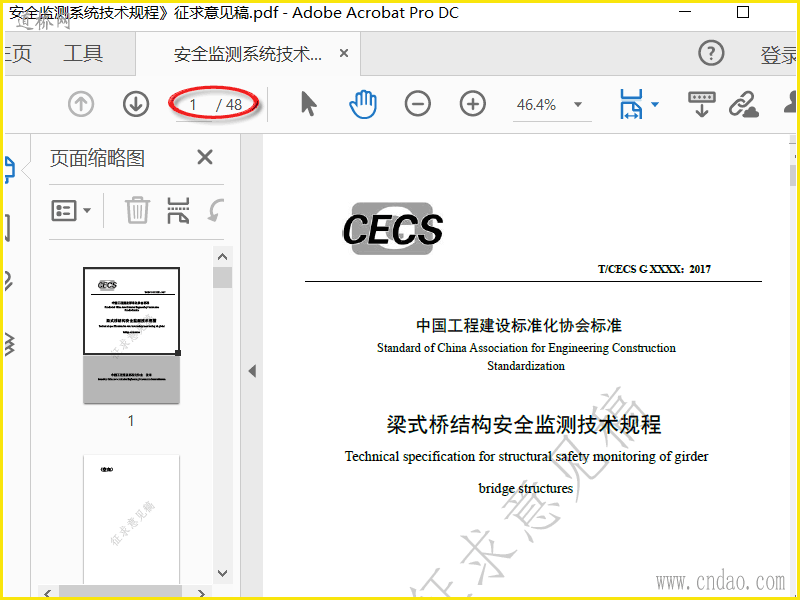Click the bookmarks sidebar icon
The image size is (800, 600).
[x=7, y=228]
